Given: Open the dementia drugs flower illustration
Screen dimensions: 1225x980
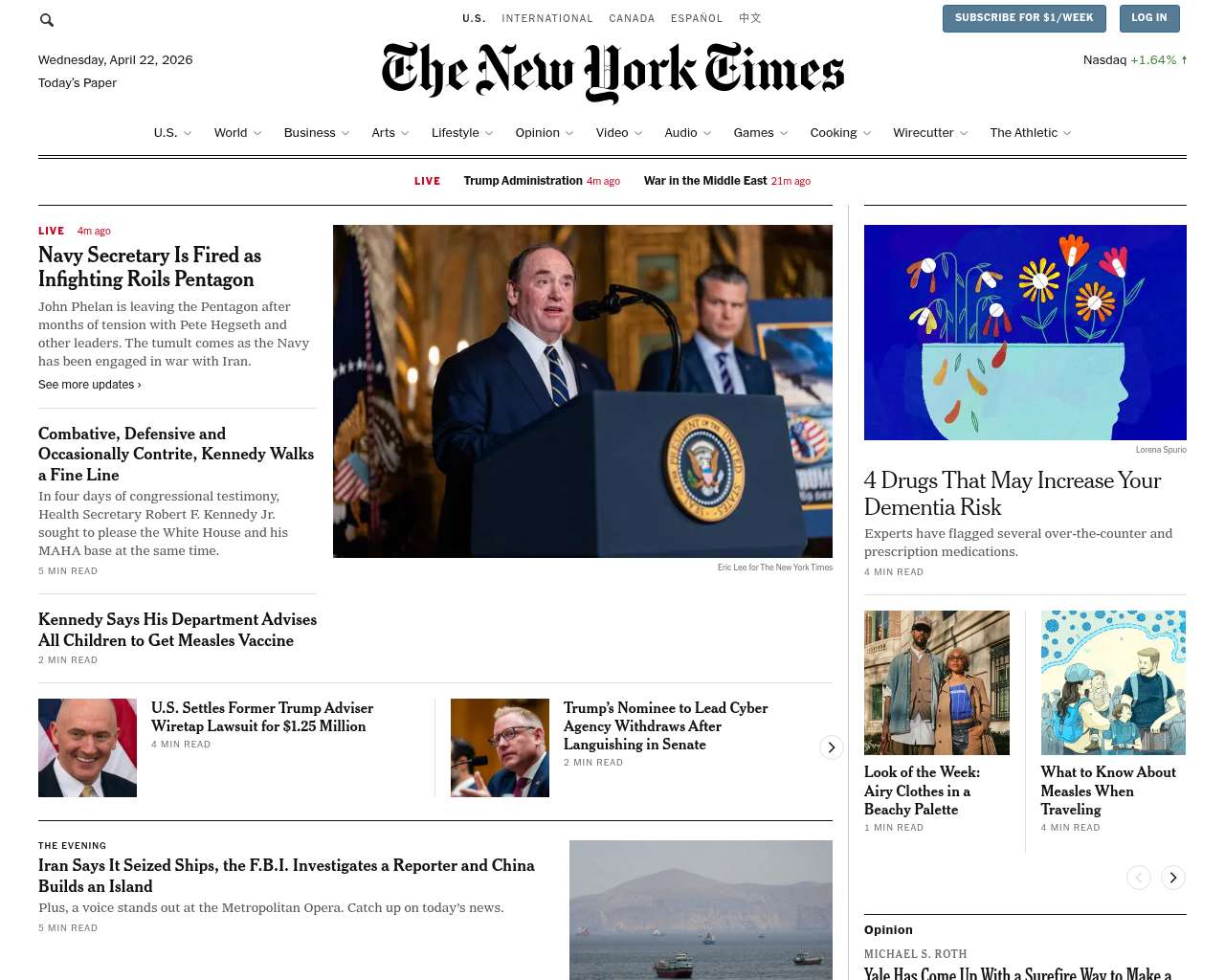Looking at the screenshot, I should click(x=1025, y=332).
